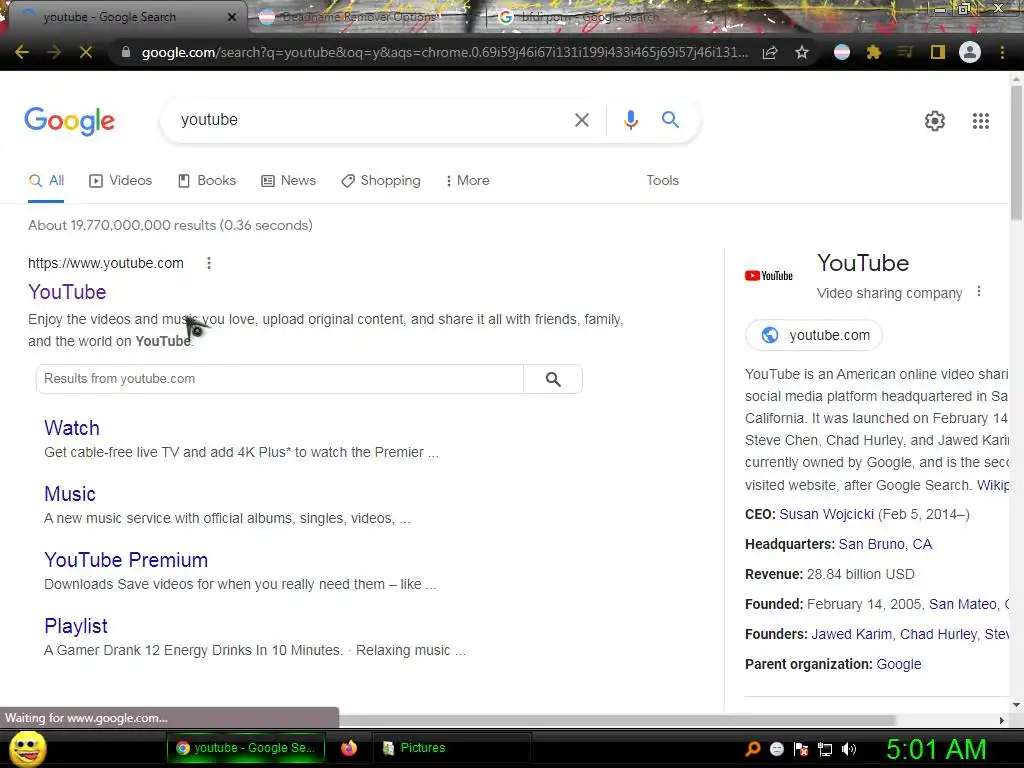Image resolution: width=1024 pixels, height=768 pixels.
Task: Focus the Google search box containing youtube
Action: pos(369,120)
